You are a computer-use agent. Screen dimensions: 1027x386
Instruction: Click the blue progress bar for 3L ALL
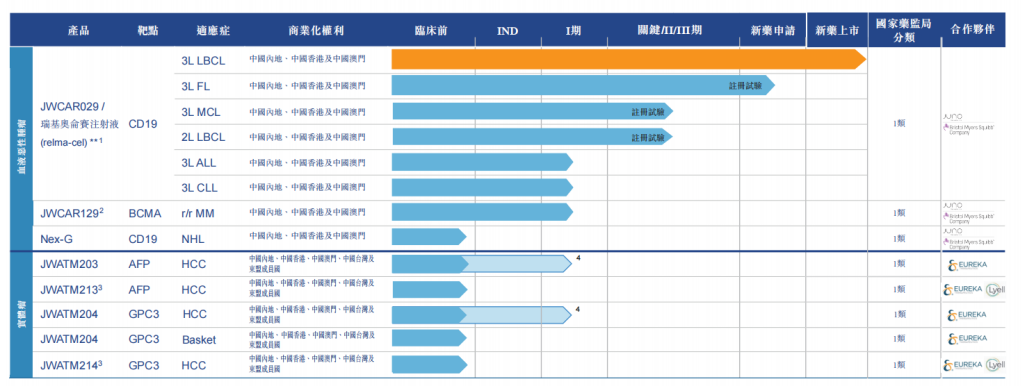coord(482,163)
